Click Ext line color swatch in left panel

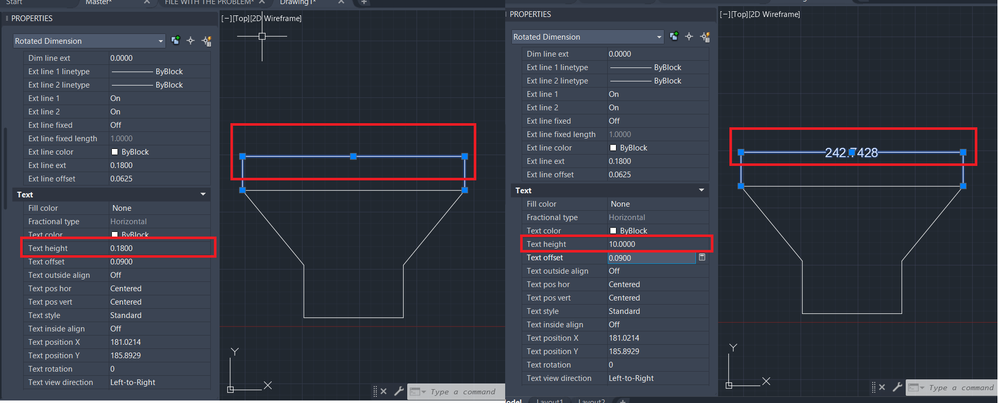click(x=115, y=152)
